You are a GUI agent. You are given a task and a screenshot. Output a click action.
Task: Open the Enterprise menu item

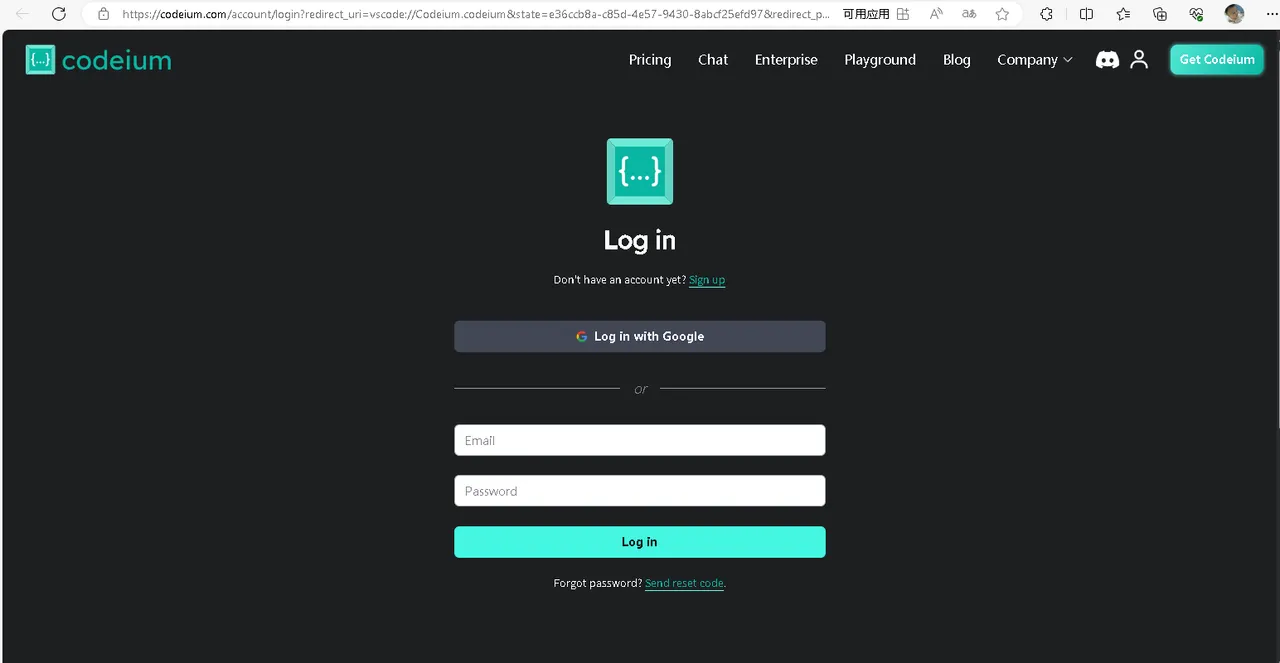point(786,60)
